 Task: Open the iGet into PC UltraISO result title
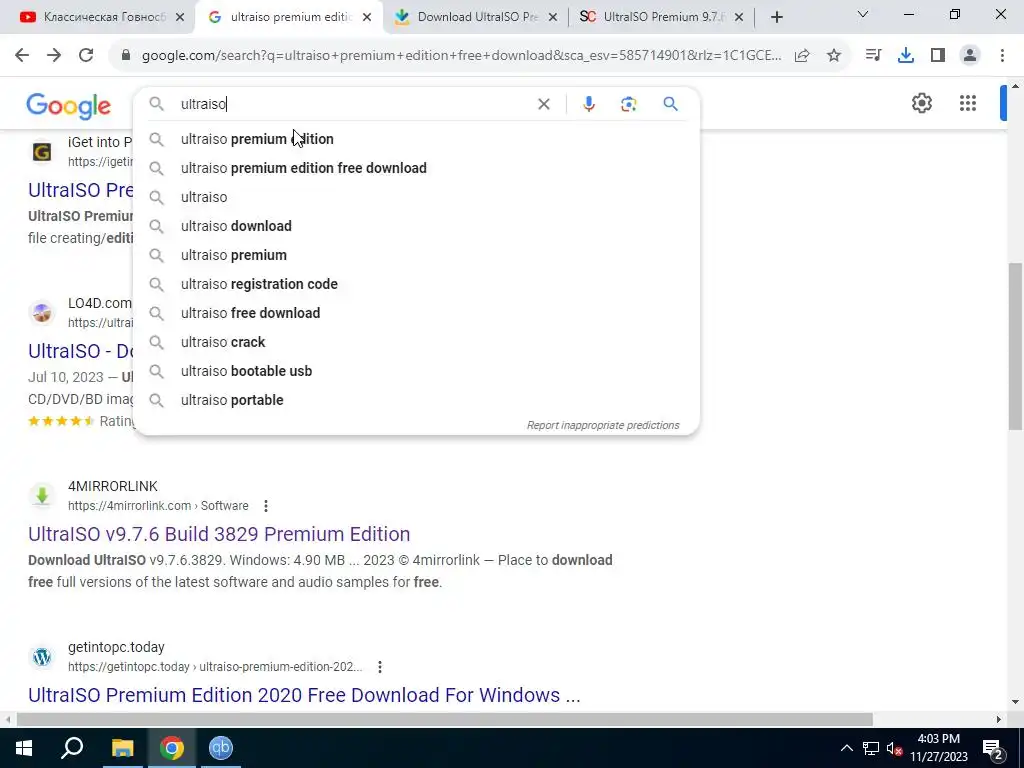click(80, 190)
